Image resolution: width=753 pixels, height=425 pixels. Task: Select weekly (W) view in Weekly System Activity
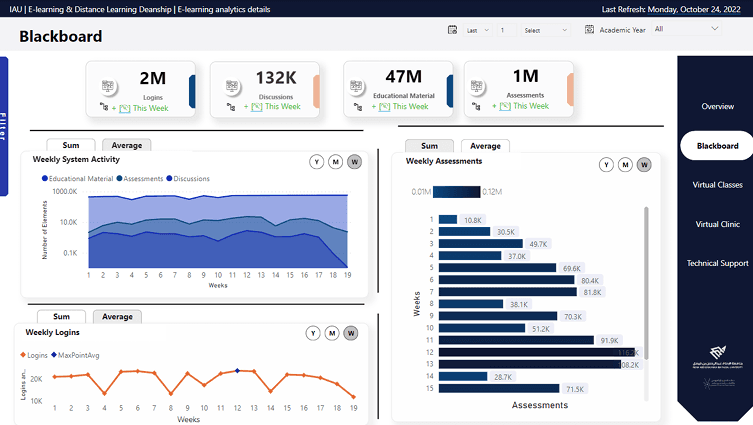coord(354,162)
